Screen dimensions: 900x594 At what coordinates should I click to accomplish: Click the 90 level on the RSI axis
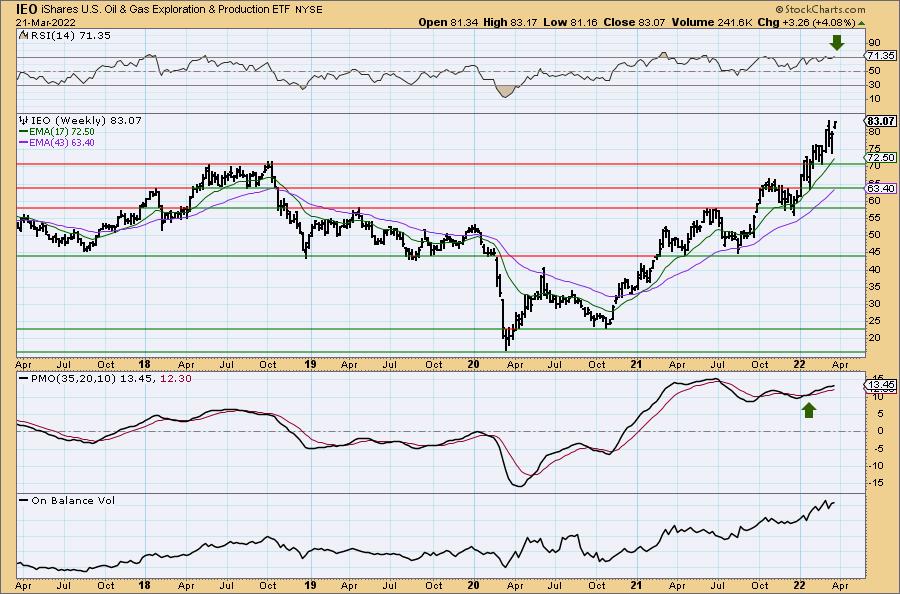click(x=875, y=42)
